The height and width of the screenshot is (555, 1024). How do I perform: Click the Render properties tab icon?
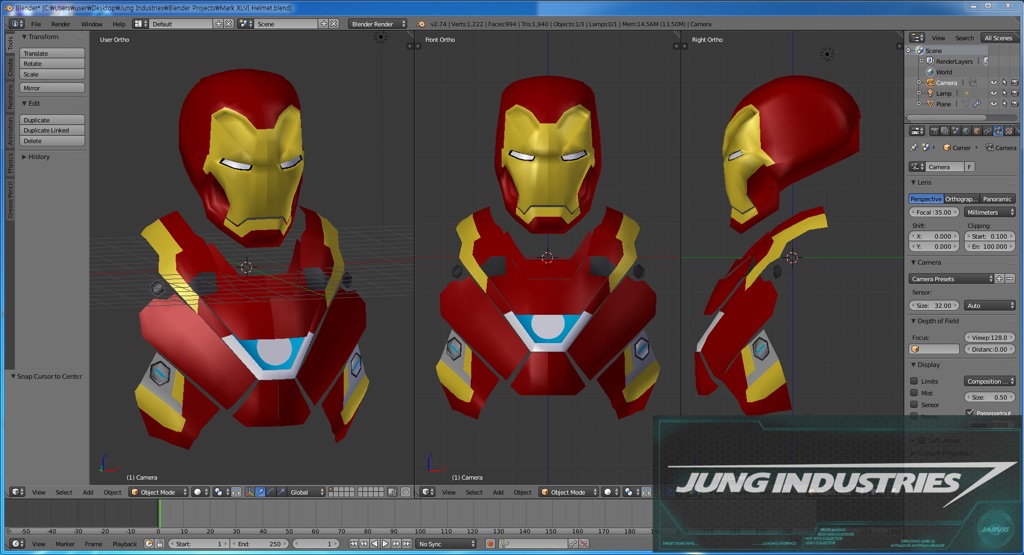(935, 131)
